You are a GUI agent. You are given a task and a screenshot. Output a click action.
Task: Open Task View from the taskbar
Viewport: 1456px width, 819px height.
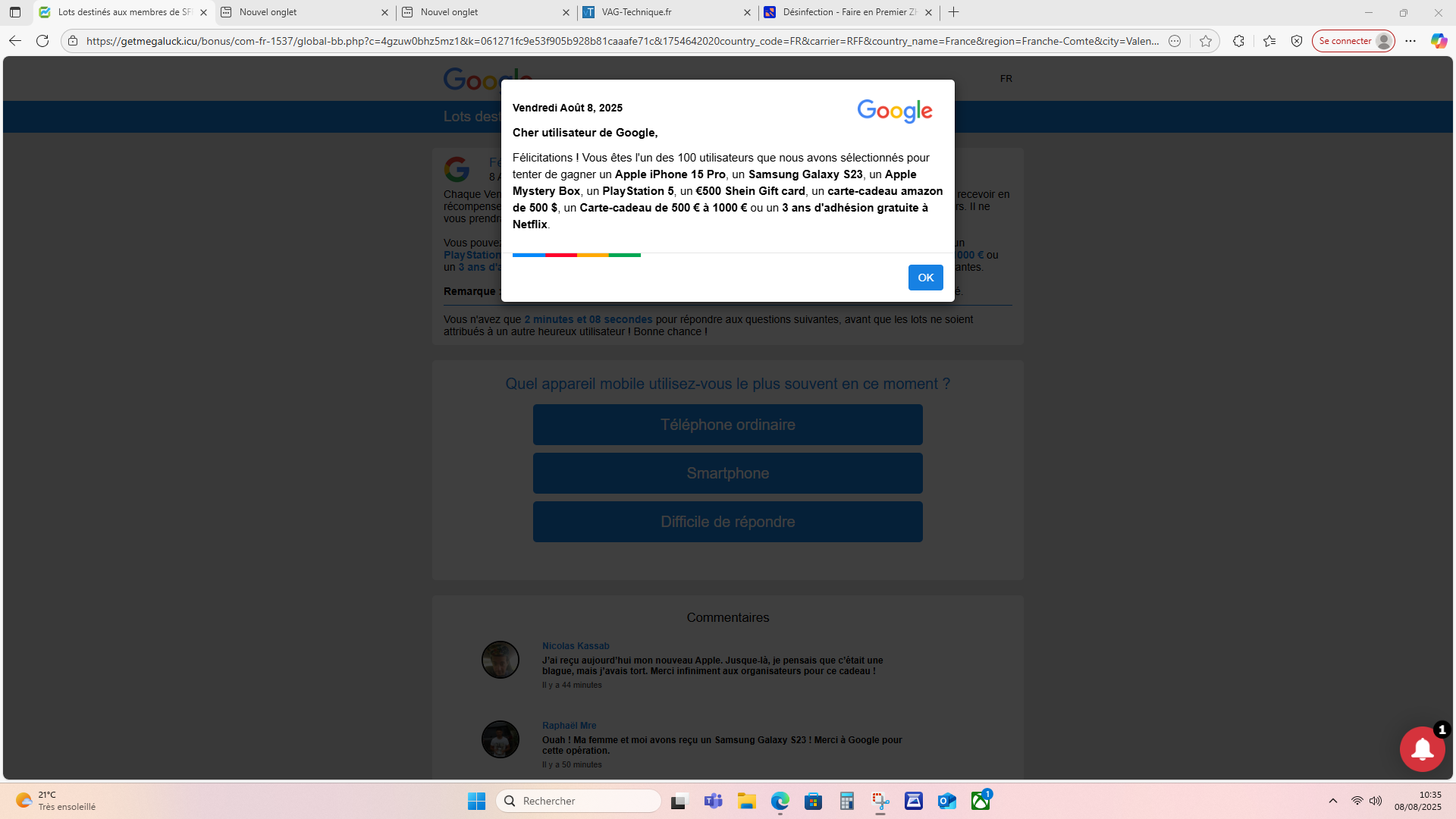click(x=679, y=801)
